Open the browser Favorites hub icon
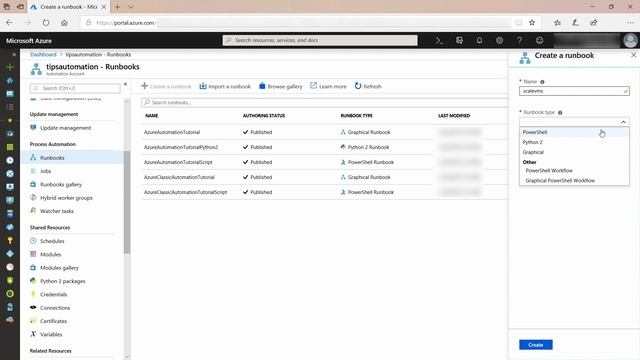 point(557,23)
